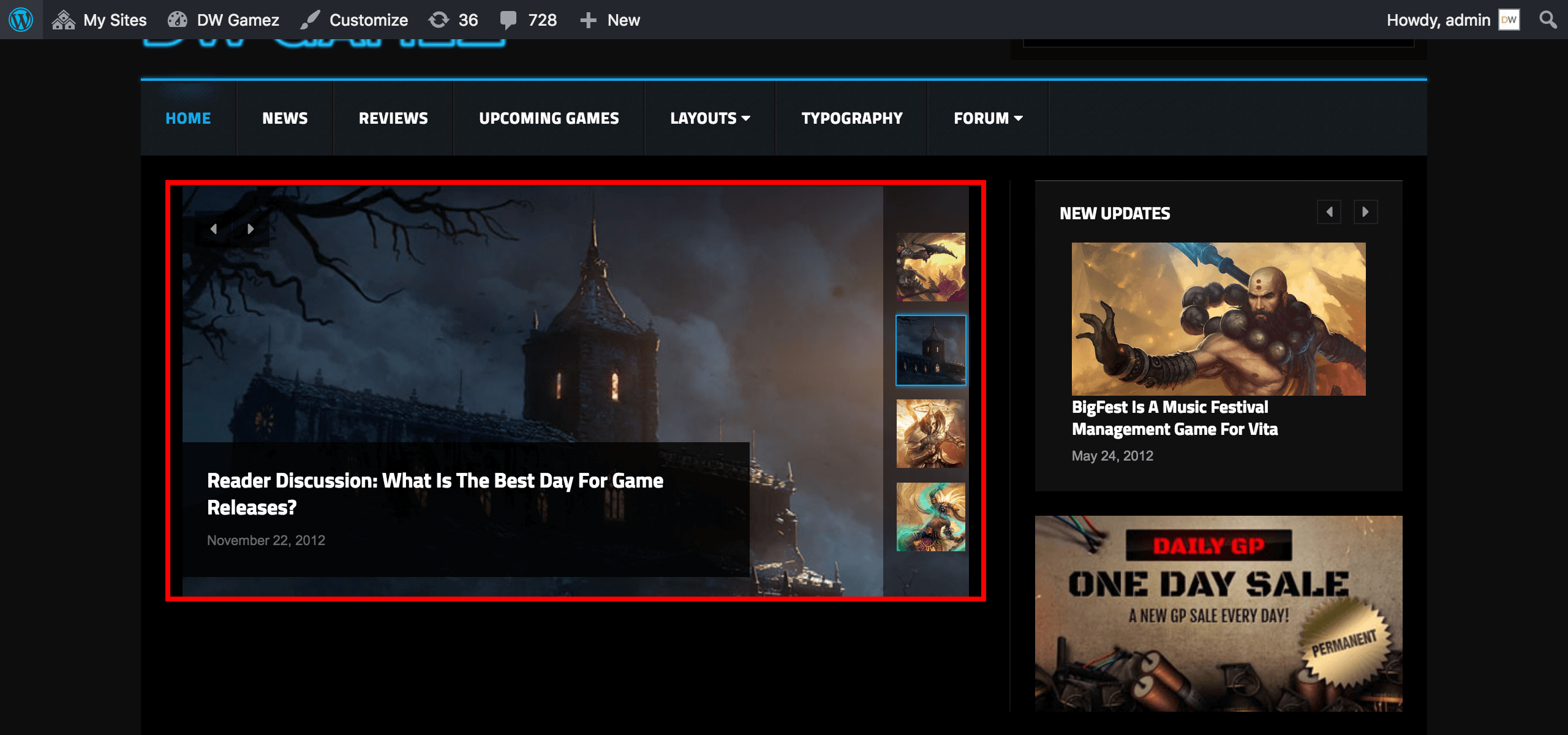The height and width of the screenshot is (735, 1568).
Task: Open the BigFest music festival article link
Action: 1175,418
